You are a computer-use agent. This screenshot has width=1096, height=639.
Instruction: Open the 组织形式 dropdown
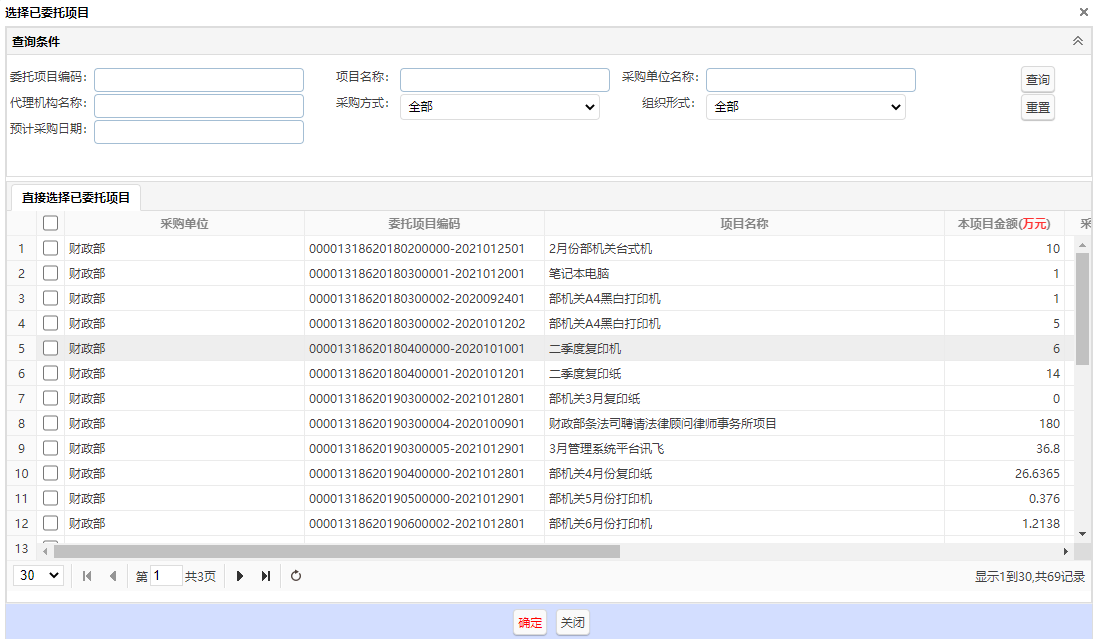806,106
